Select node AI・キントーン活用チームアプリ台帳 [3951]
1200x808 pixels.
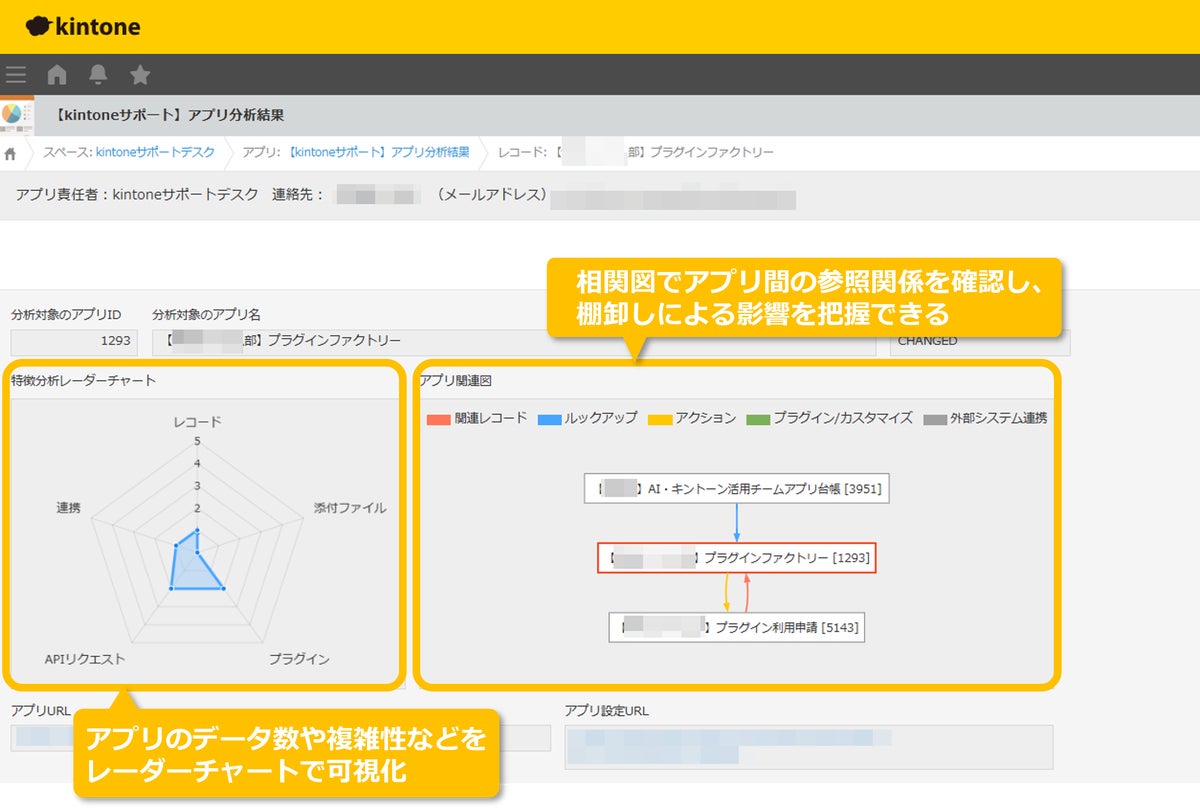click(x=737, y=488)
